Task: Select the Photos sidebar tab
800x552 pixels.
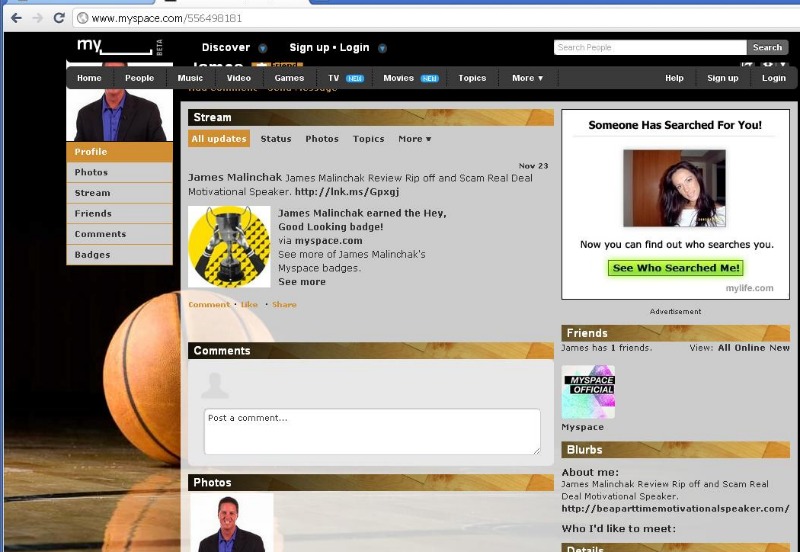Action: tap(119, 172)
